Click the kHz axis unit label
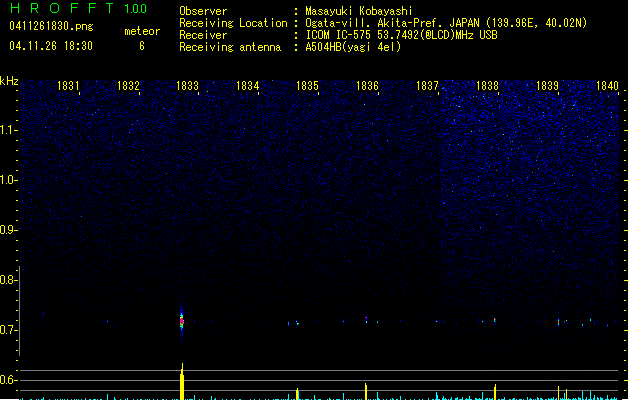This screenshot has height=400, width=629. (x=9, y=81)
